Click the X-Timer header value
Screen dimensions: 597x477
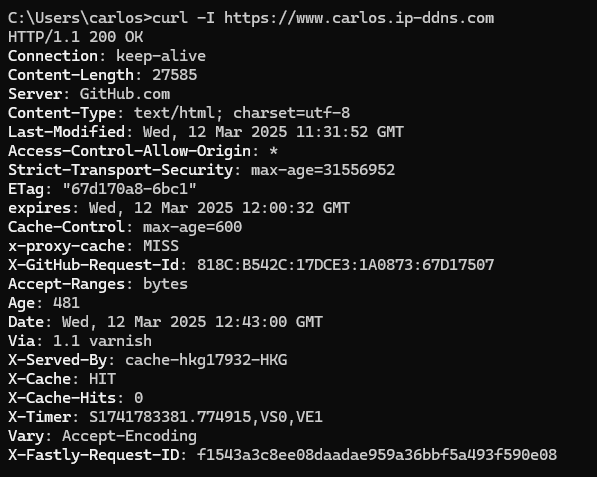point(206,417)
